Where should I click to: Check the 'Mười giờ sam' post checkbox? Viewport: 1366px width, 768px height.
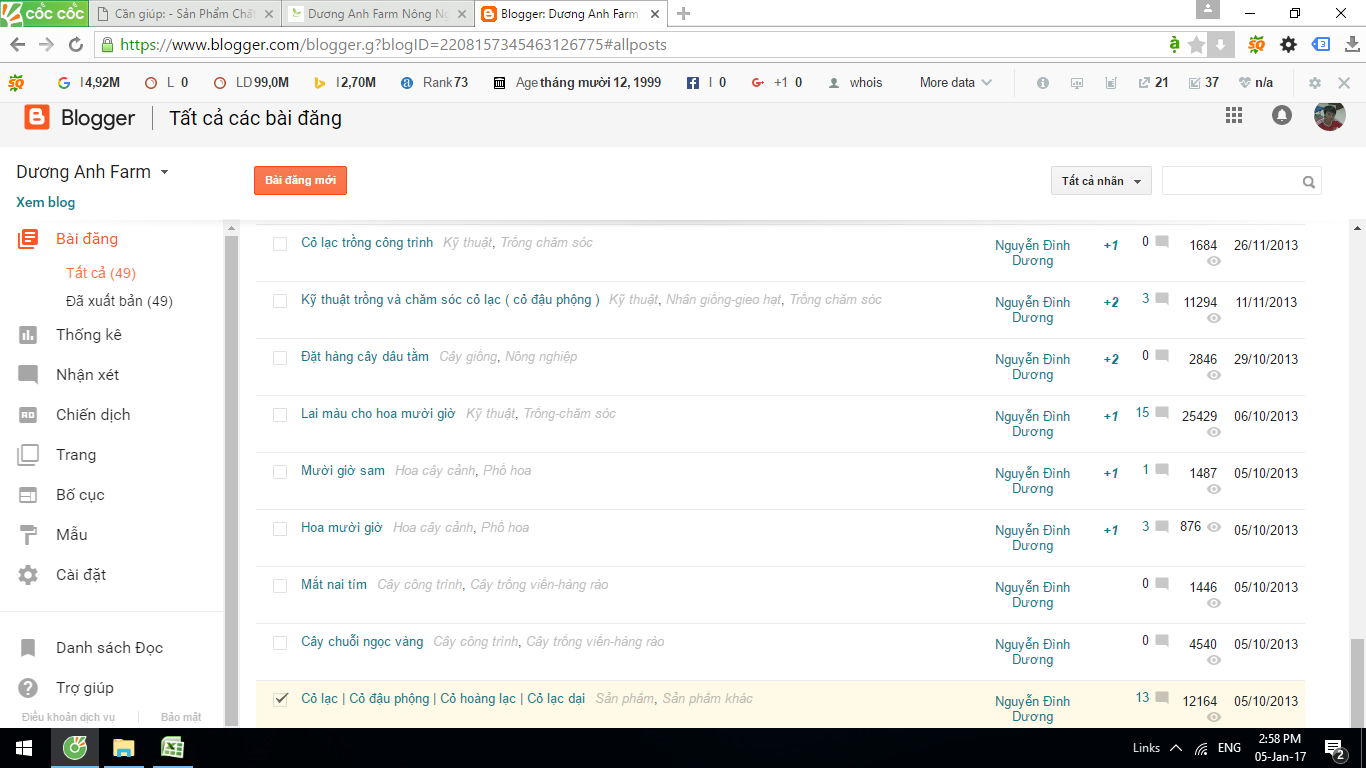(280, 471)
